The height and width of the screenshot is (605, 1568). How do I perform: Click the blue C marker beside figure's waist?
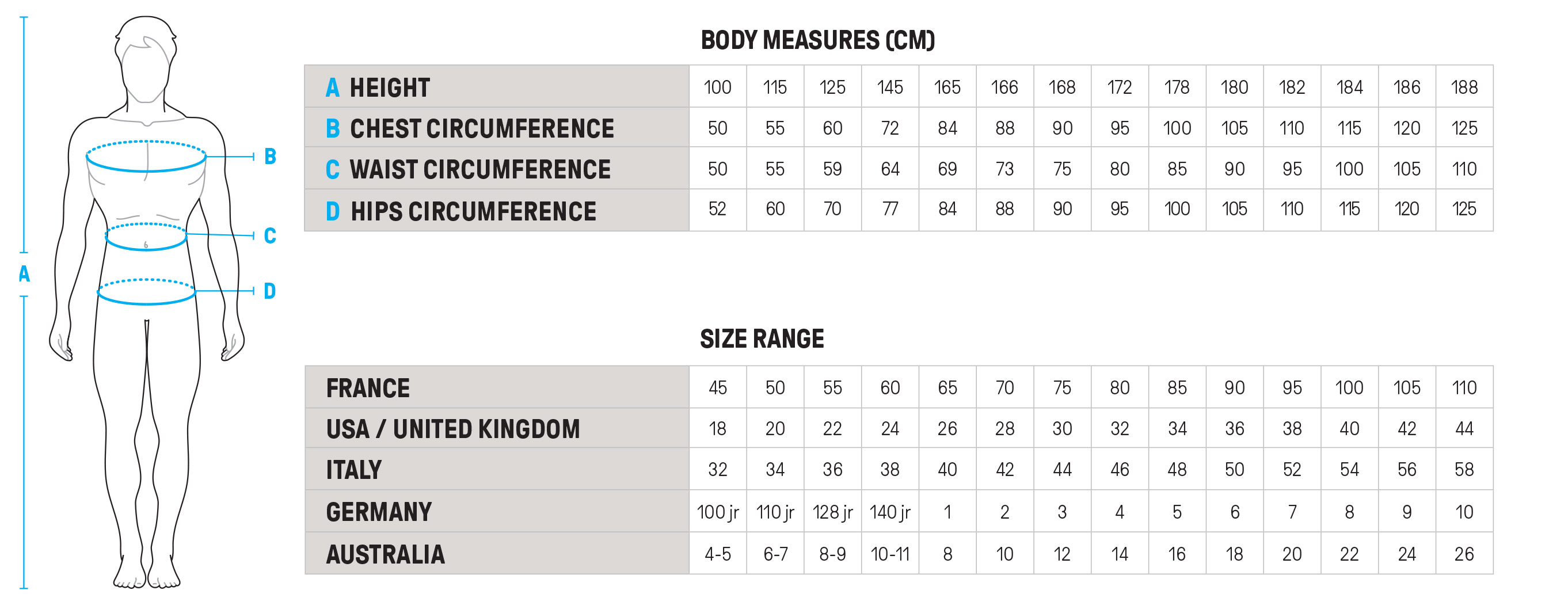click(x=271, y=235)
